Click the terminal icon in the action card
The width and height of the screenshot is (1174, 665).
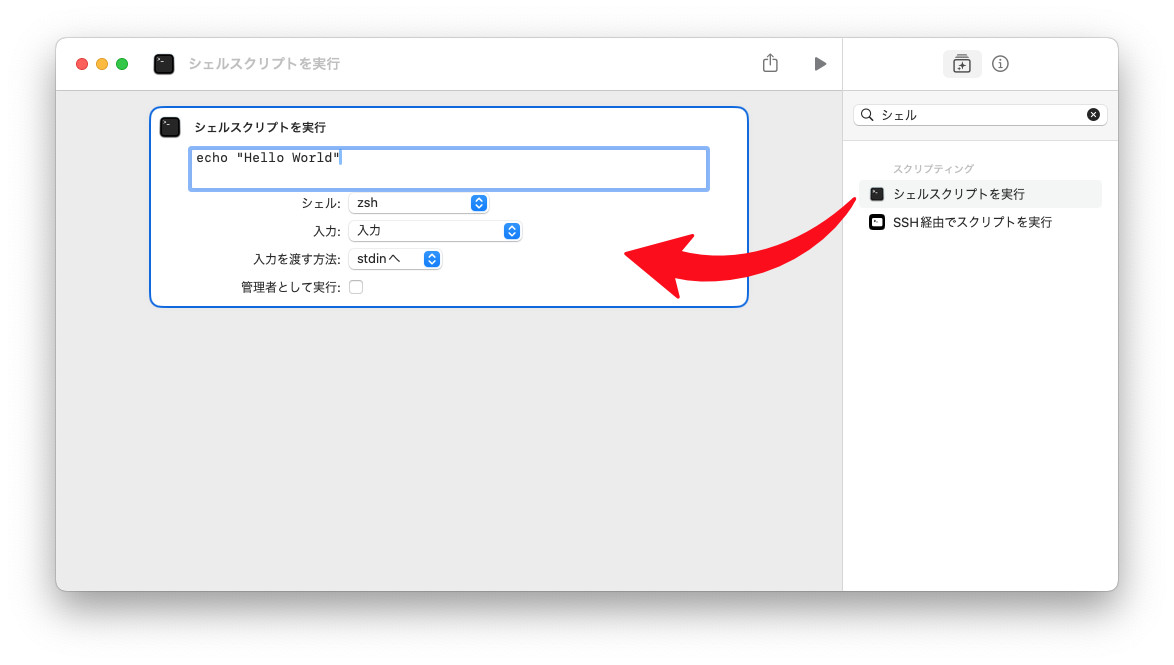[x=170, y=127]
